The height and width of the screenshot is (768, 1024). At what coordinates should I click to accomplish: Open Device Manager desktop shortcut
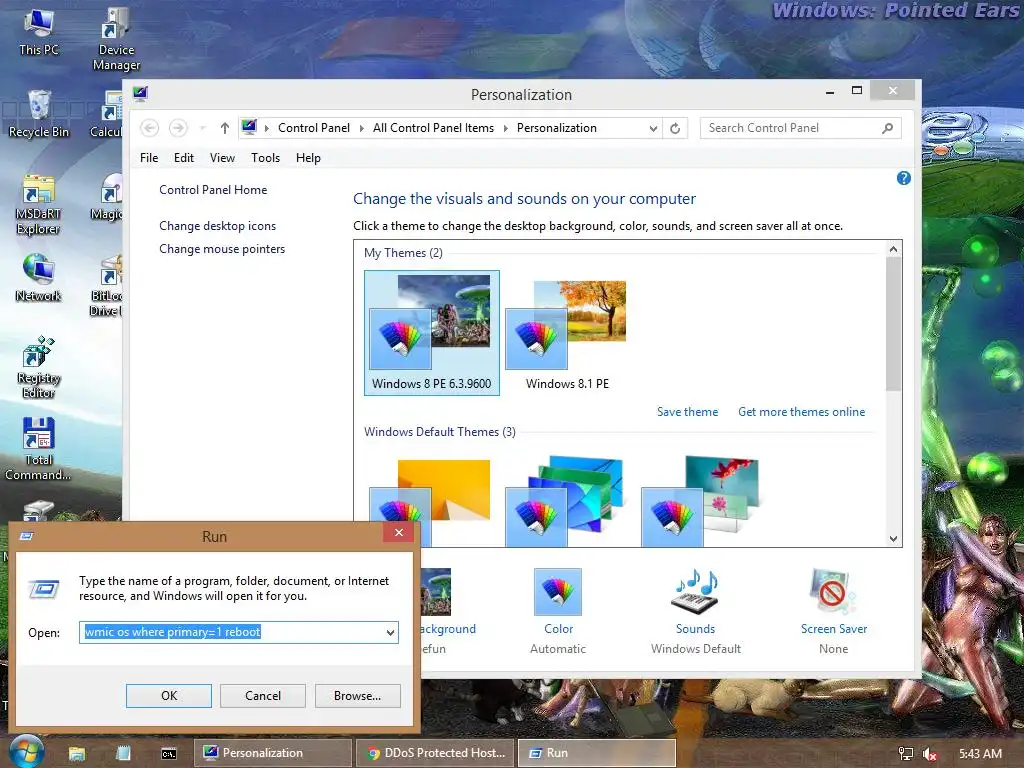(x=116, y=39)
